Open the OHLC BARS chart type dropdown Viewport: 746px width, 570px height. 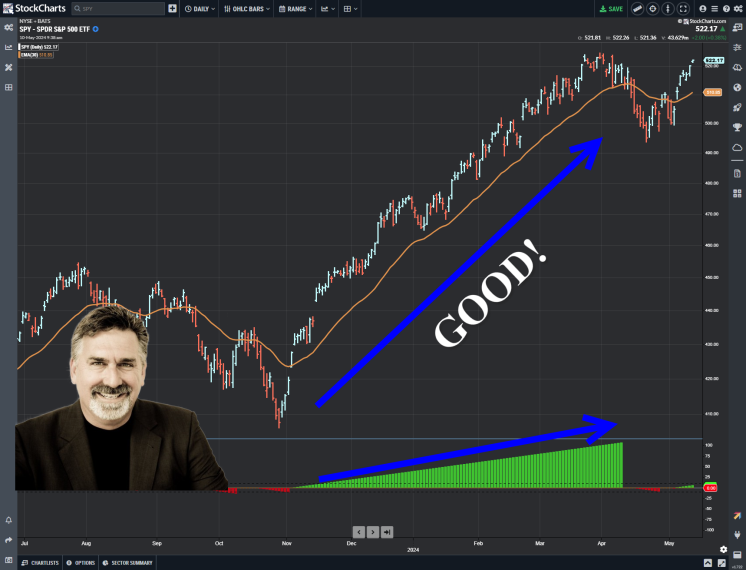(x=246, y=9)
